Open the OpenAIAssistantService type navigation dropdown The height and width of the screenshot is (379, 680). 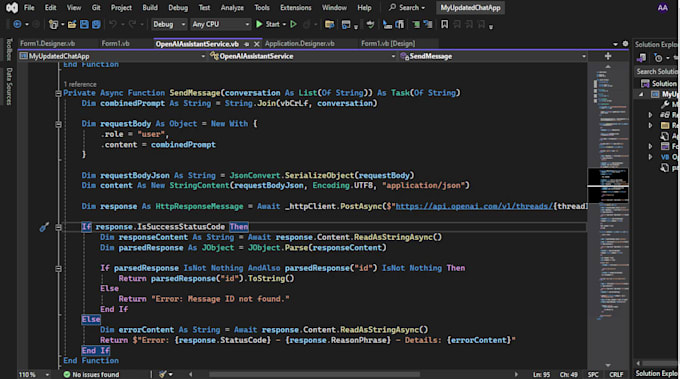(302, 56)
